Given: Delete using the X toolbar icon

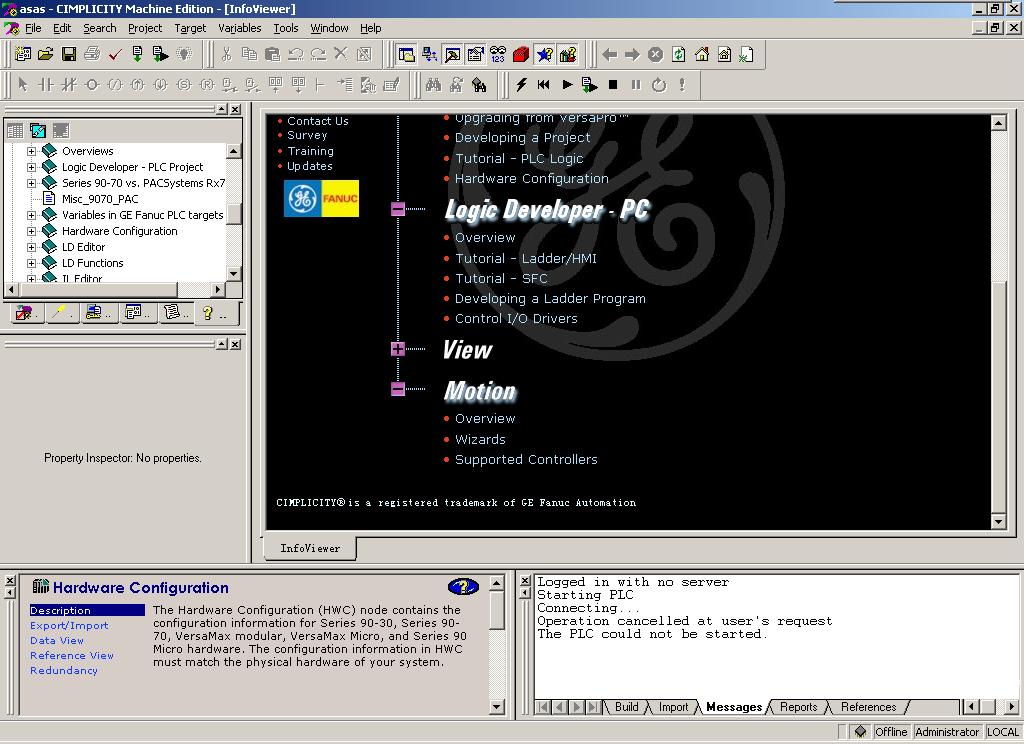Looking at the screenshot, I should tap(341, 54).
